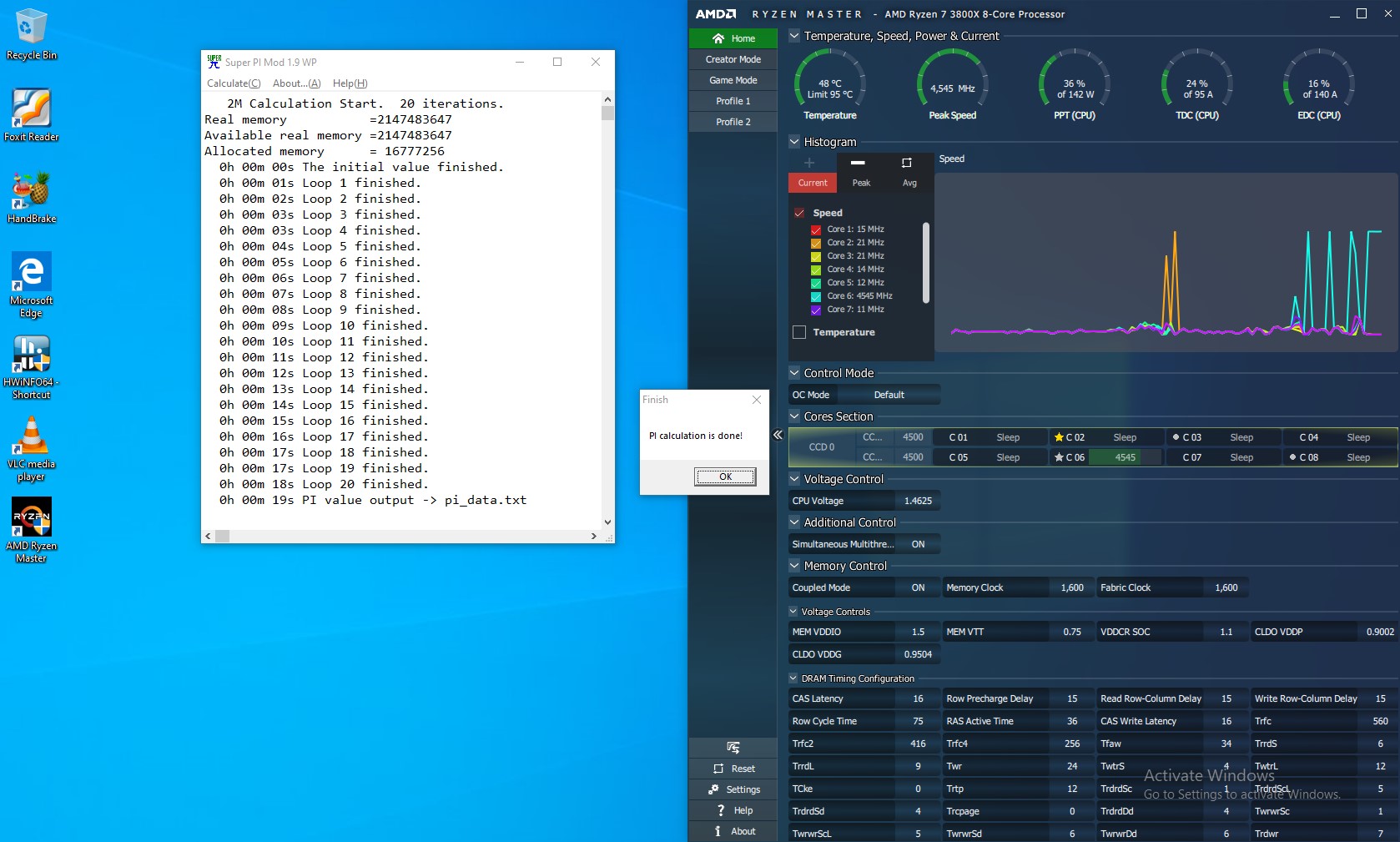The width and height of the screenshot is (1400, 842).
Task: Click the histogram core list scrollbar
Action: [x=926, y=263]
